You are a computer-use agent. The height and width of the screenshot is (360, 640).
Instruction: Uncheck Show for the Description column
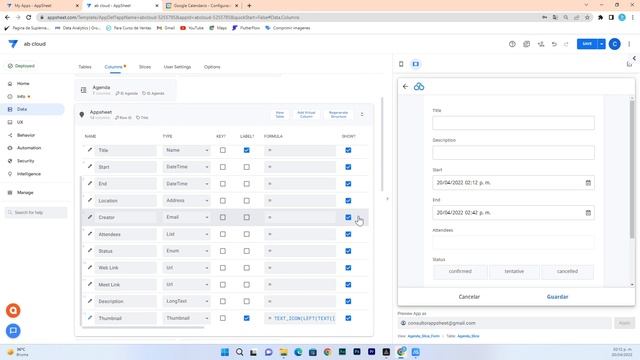[348, 301]
